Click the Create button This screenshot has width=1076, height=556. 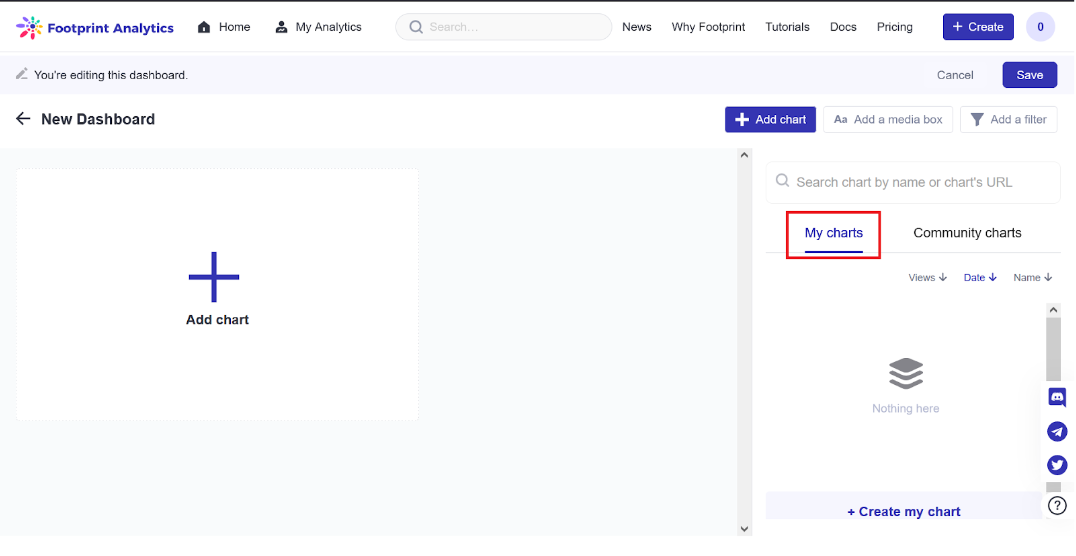coord(978,27)
